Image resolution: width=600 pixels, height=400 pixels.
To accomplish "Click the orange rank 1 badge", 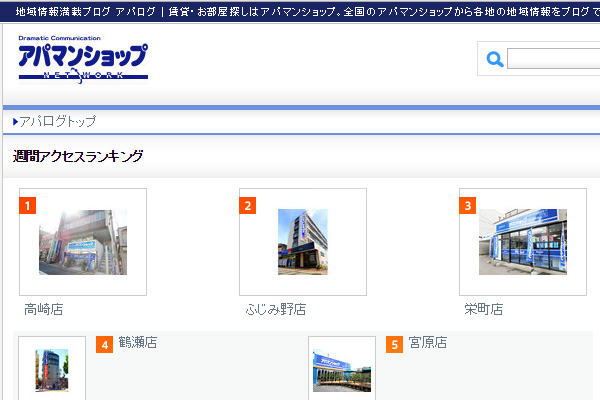I will pyautogui.click(x=29, y=206).
